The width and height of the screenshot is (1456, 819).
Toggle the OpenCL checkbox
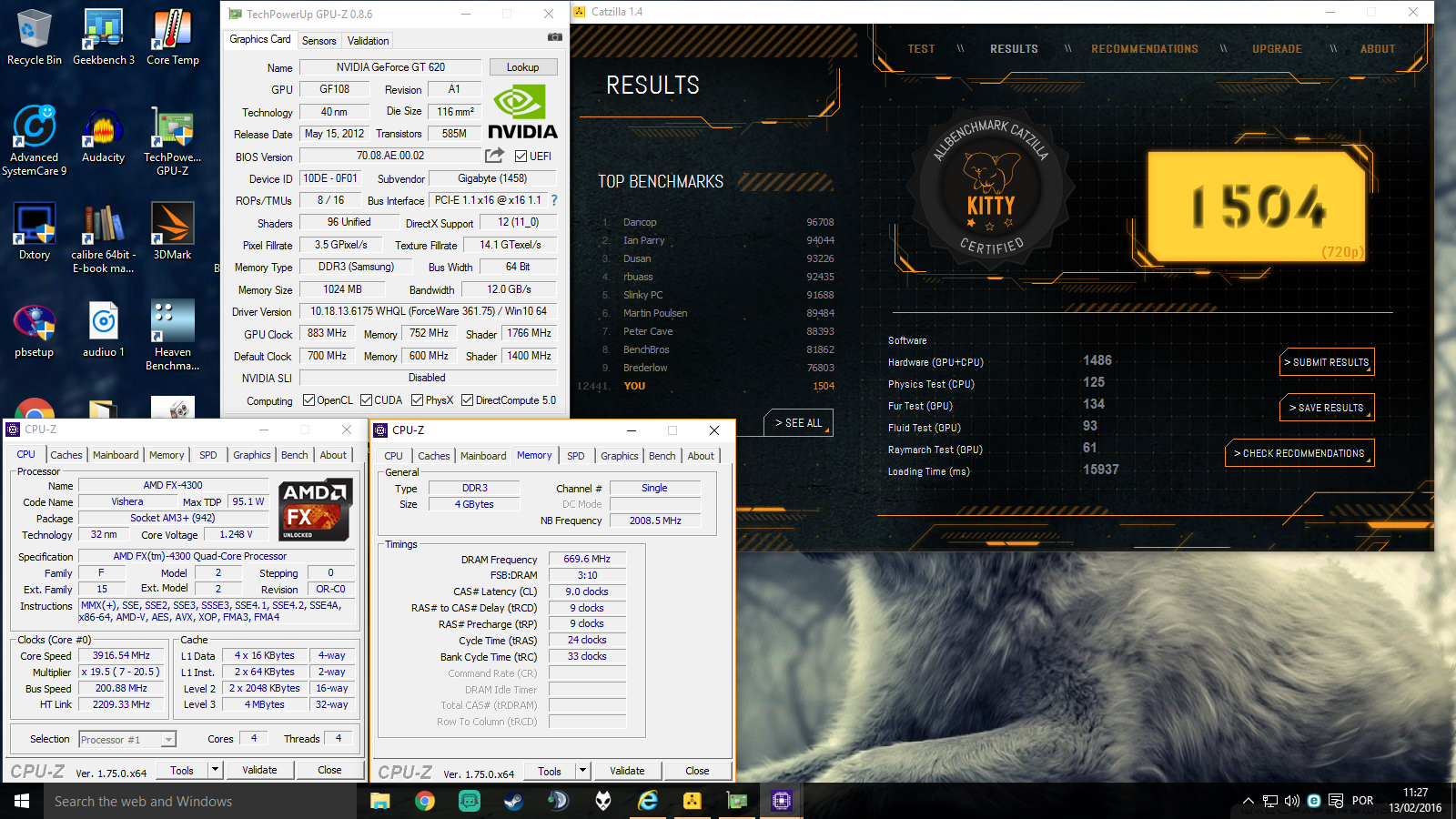click(308, 400)
